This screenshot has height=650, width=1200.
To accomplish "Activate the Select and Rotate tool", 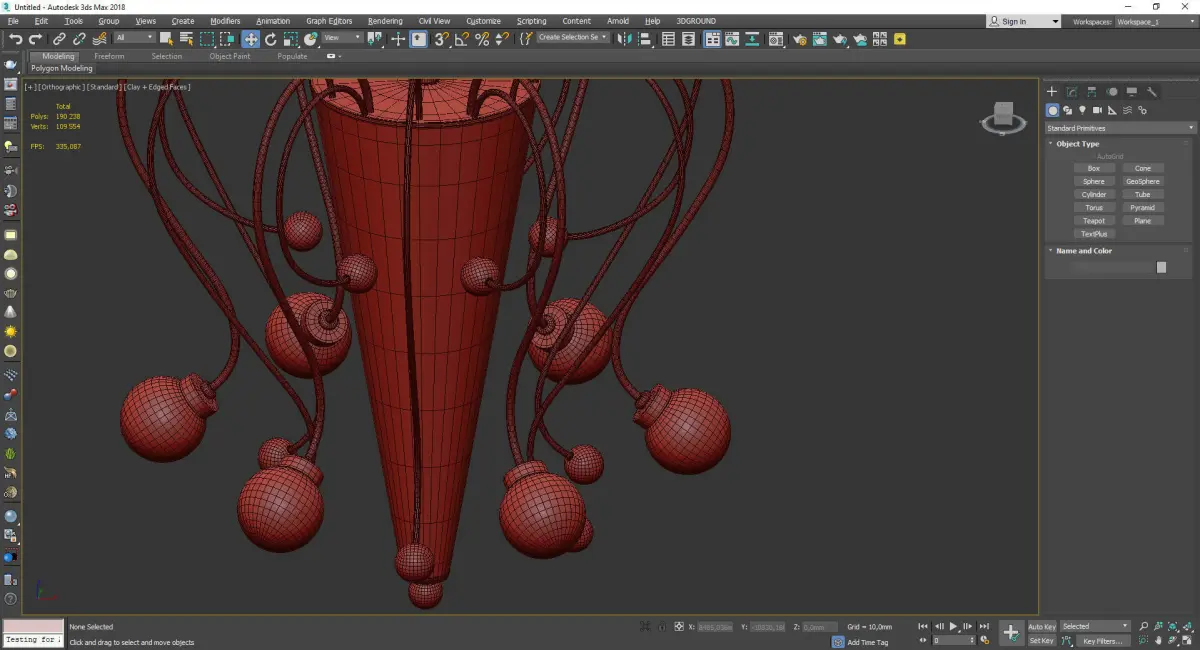I will tap(270, 39).
